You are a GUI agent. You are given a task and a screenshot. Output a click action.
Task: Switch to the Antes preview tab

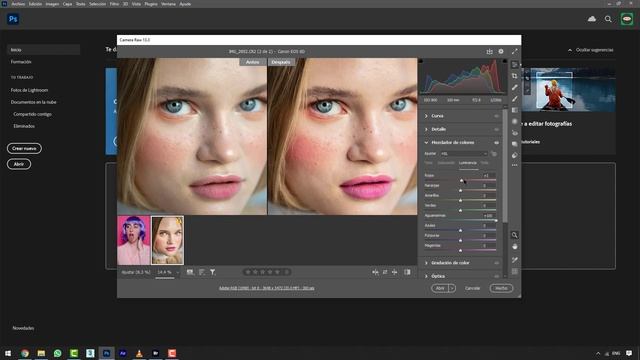point(252,62)
